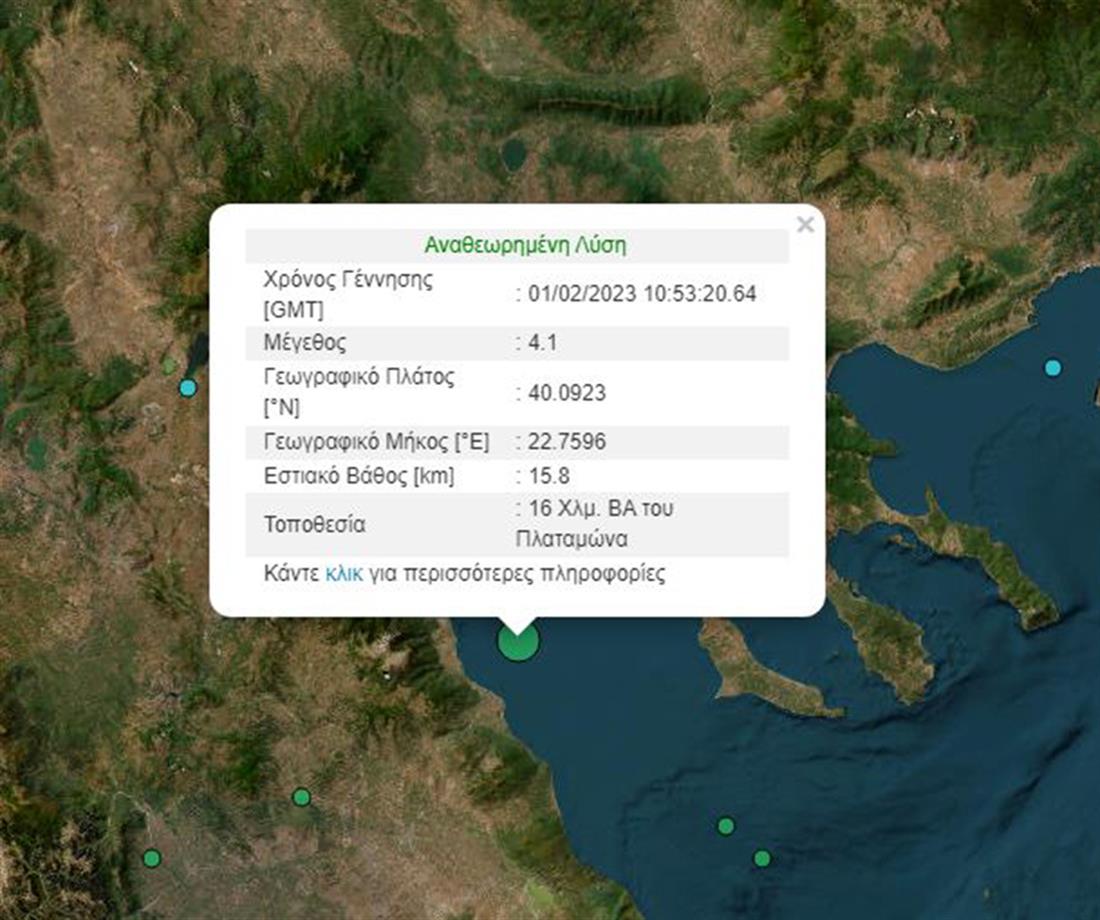Click the small dark lake above the popup

click(514, 154)
